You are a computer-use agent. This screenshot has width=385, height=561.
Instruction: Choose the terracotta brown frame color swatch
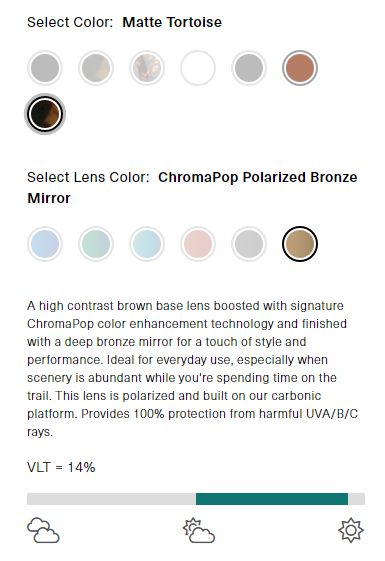(300, 68)
